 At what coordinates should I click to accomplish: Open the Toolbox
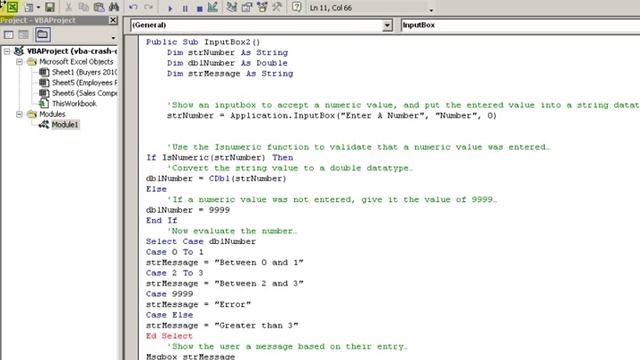pos(277,7)
